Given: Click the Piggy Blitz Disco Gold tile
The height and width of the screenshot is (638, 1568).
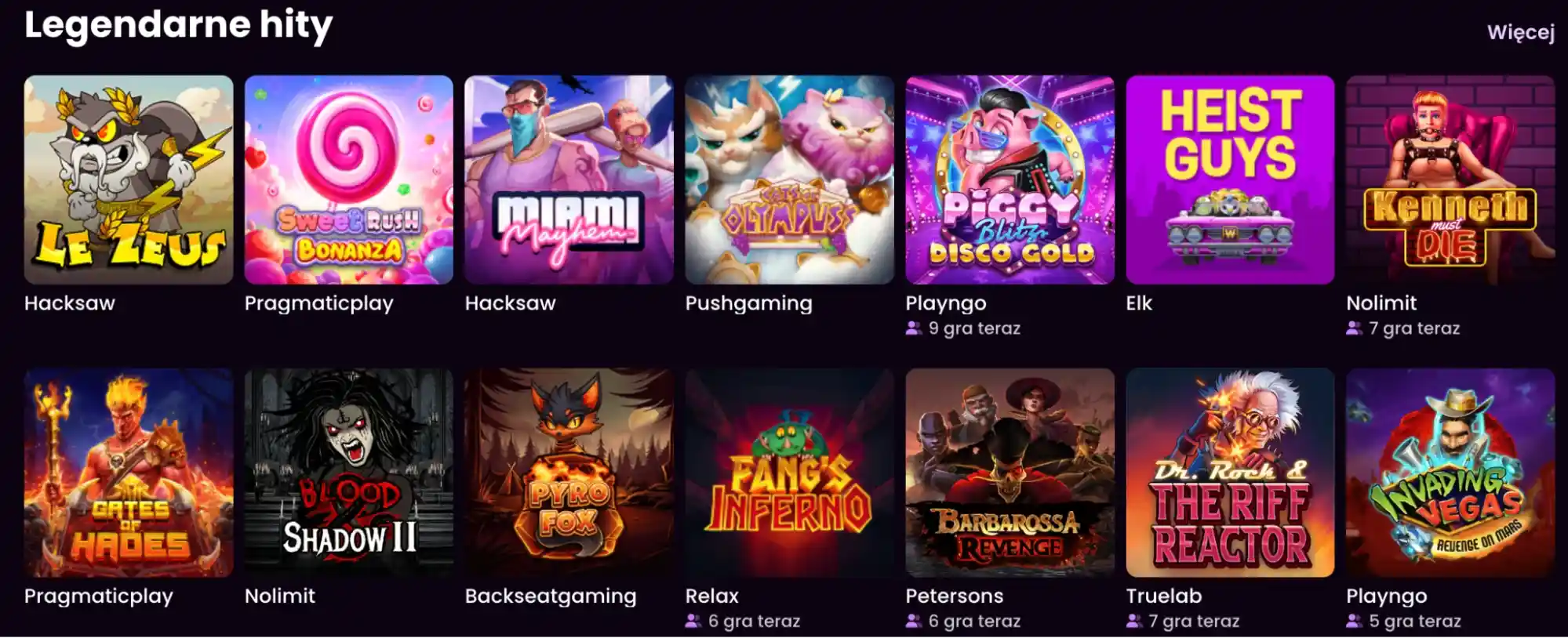Looking at the screenshot, I should pos(1010,179).
